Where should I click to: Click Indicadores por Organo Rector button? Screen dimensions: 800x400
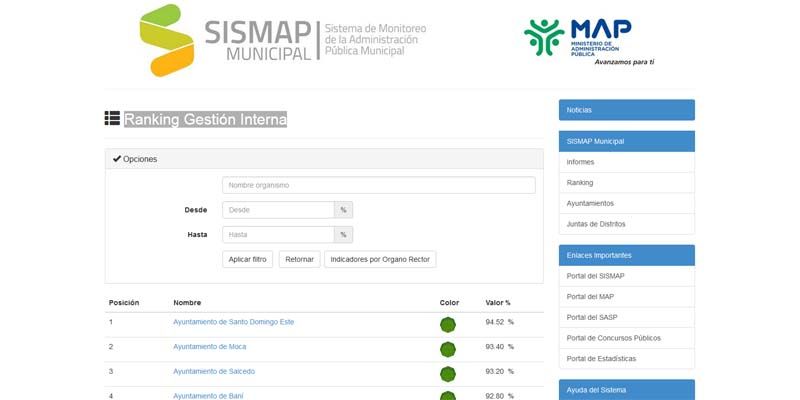[379, 259]
